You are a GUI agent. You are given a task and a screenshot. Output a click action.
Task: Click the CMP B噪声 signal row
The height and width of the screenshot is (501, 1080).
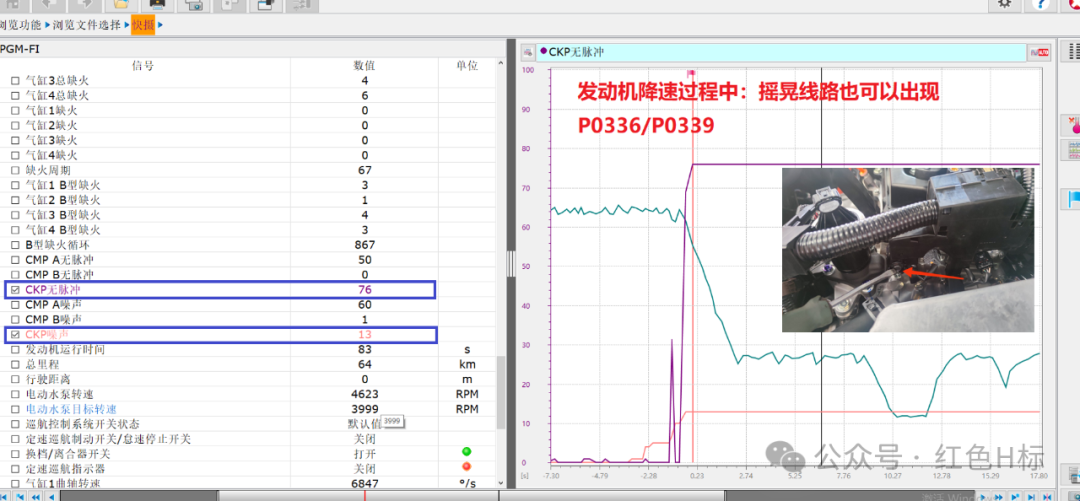click(x=248, y=320)
